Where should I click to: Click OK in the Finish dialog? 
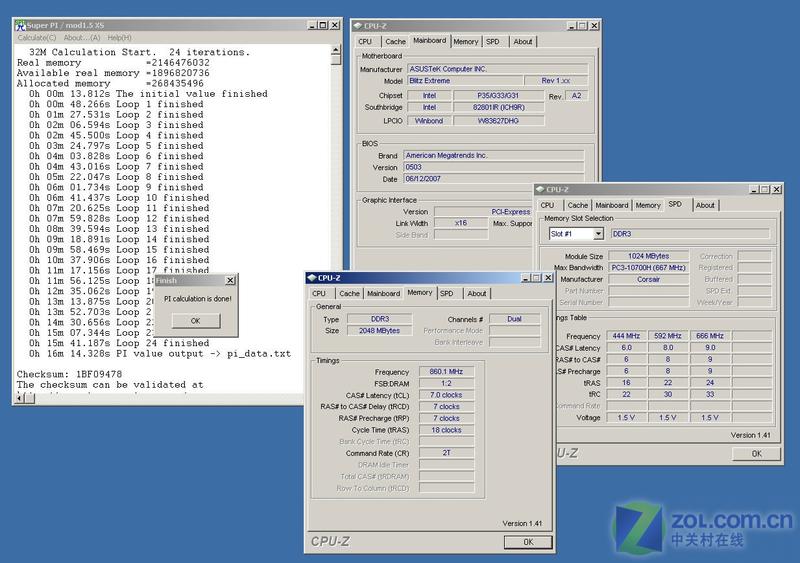tap(196, 321)
